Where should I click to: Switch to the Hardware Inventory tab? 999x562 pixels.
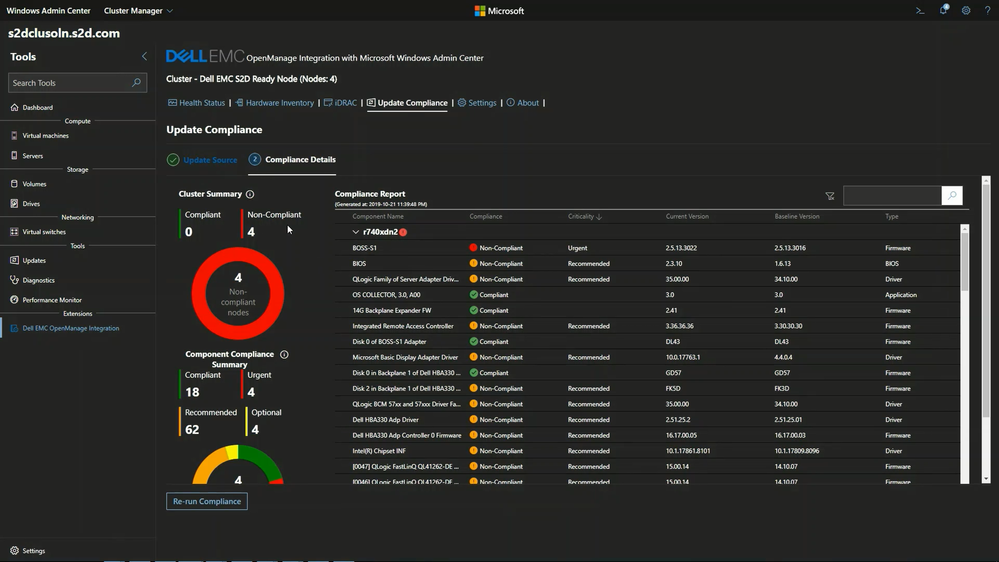275,103
